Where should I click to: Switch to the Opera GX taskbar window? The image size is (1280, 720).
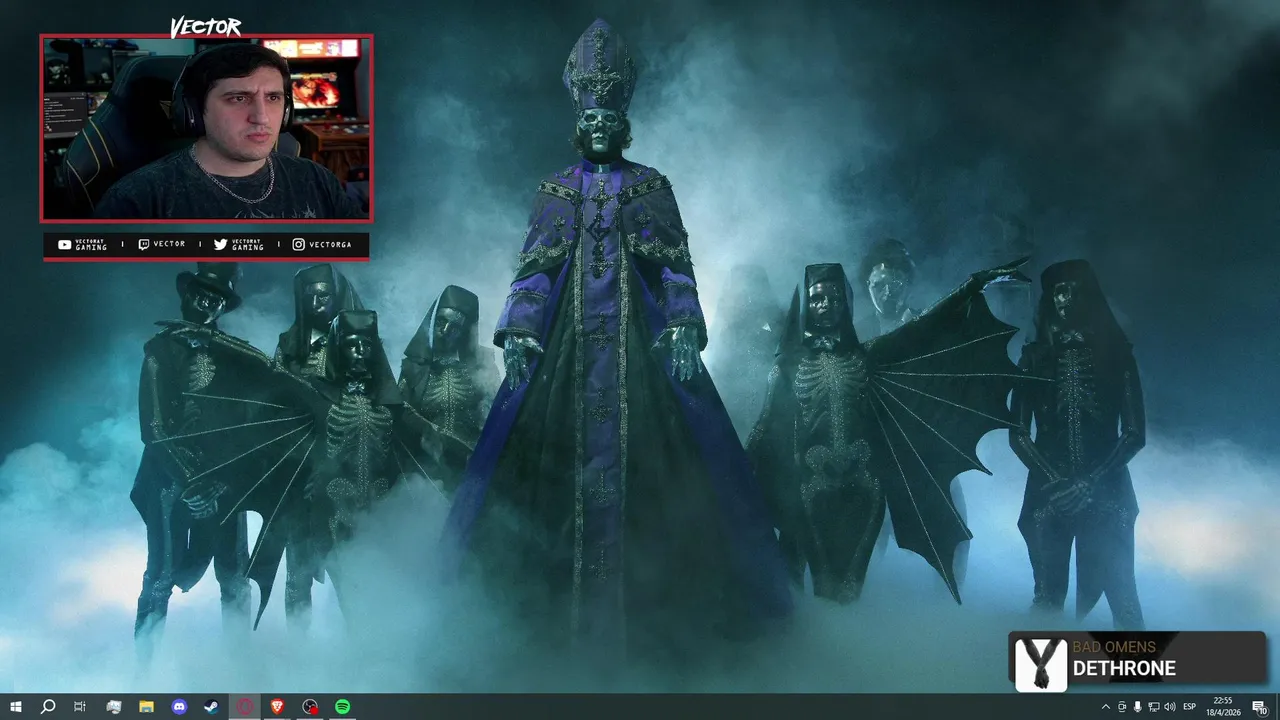[x=245, y=707]
